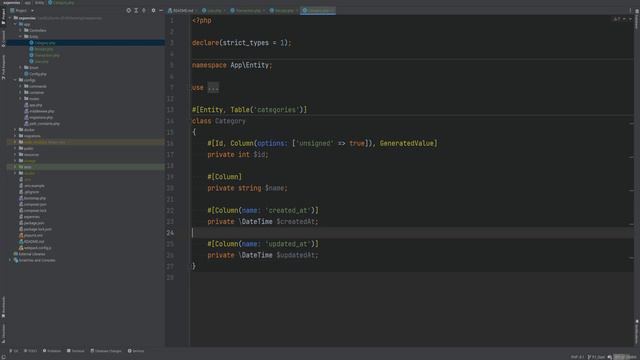Open Project panel gear options

tap(153, 10)
